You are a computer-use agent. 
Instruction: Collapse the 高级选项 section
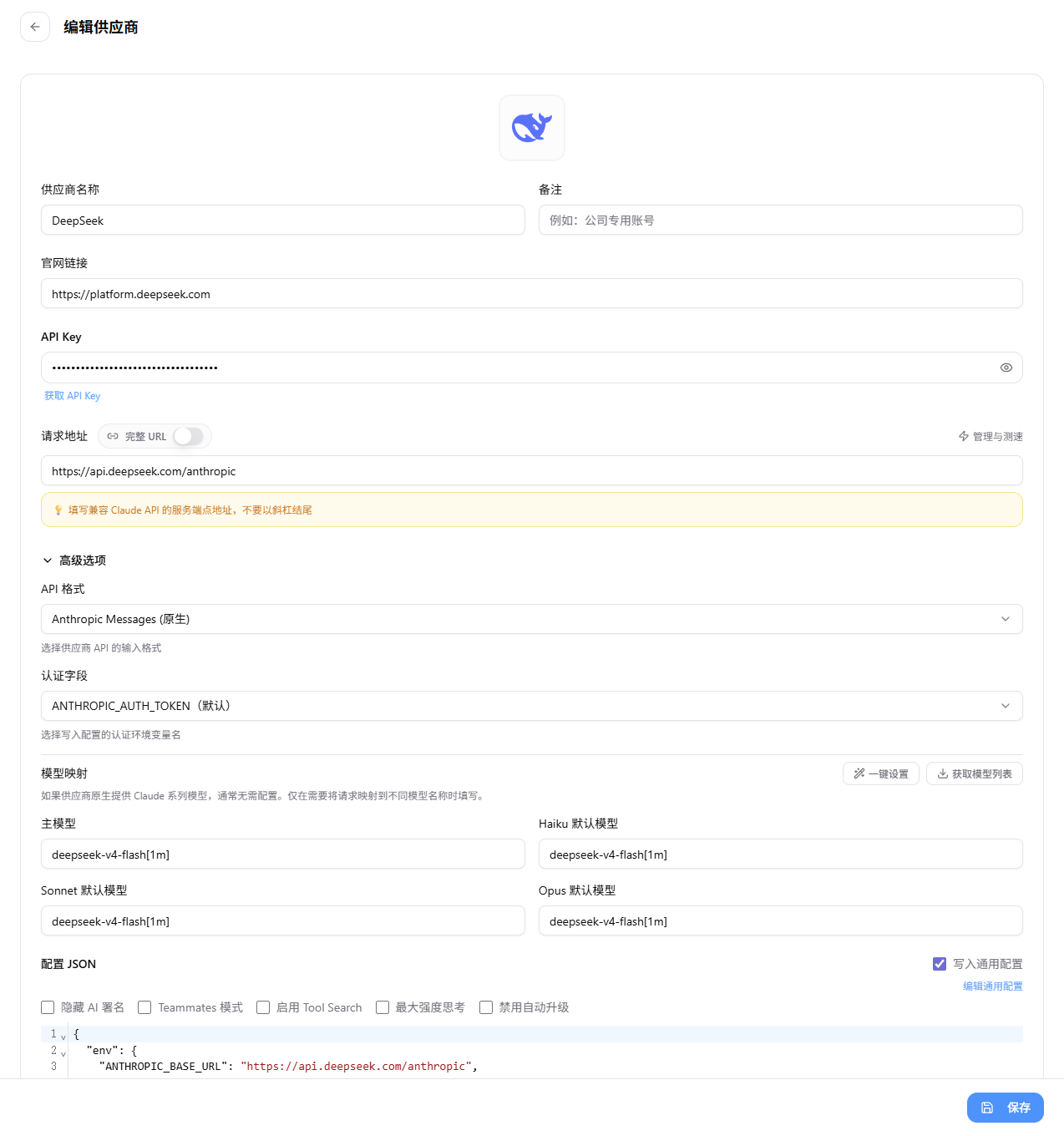tap(73, 560)
